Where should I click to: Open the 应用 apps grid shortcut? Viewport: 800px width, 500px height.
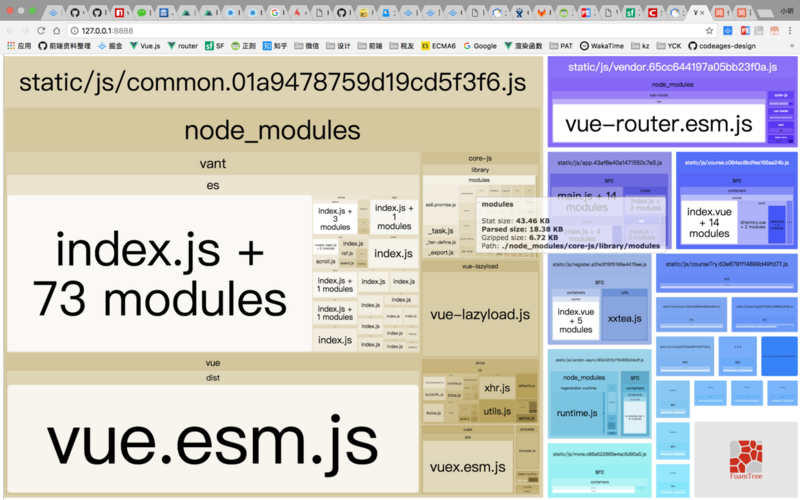[19, 46]
